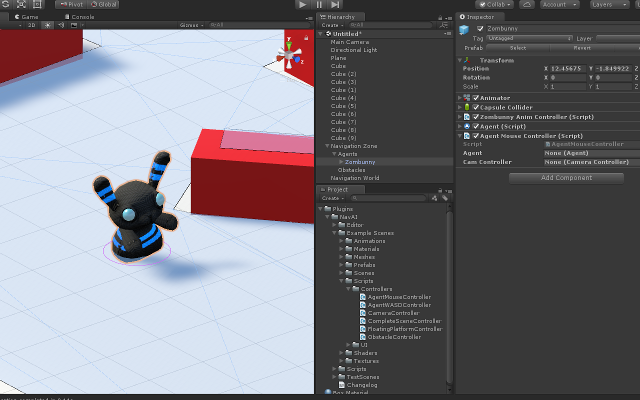Click Changelog file icon in Project
The image size is (640, 400).
[x=342, y=385]
